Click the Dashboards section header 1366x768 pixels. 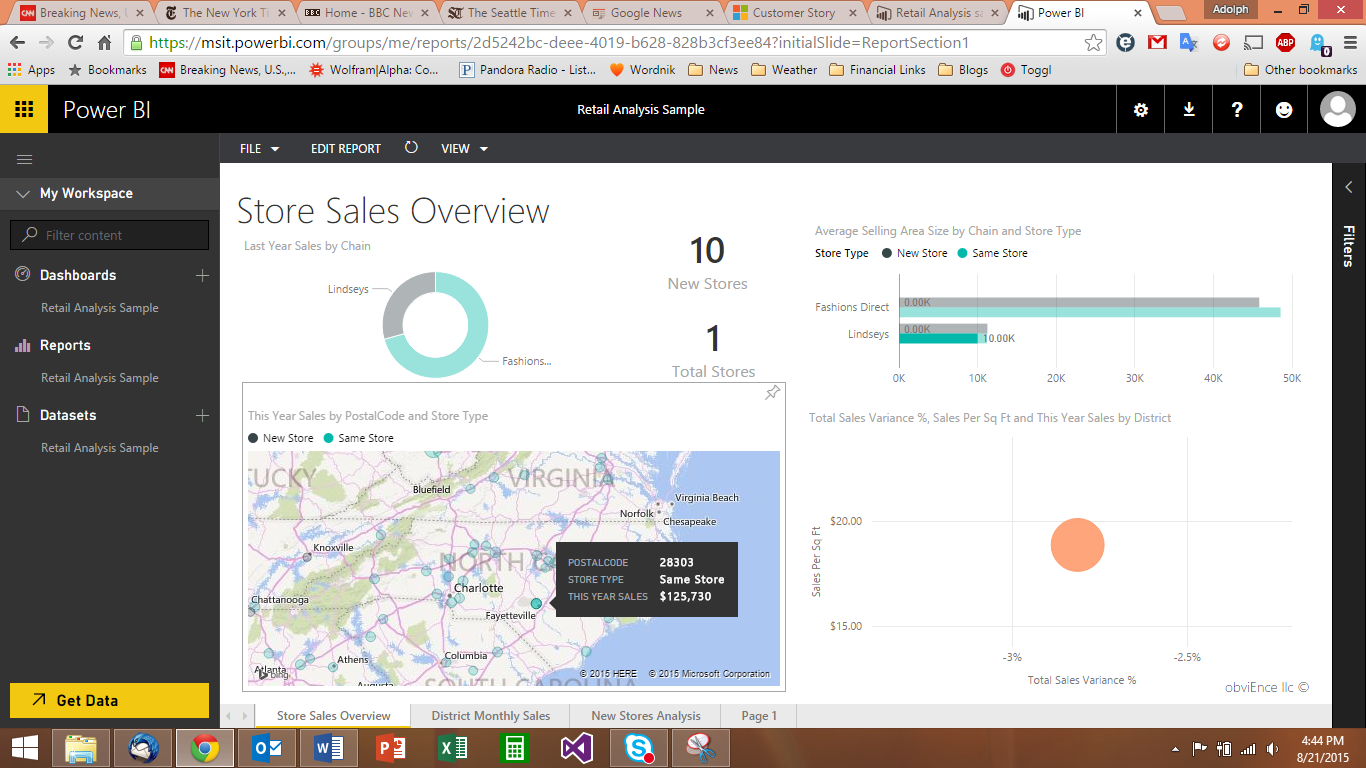78,275
